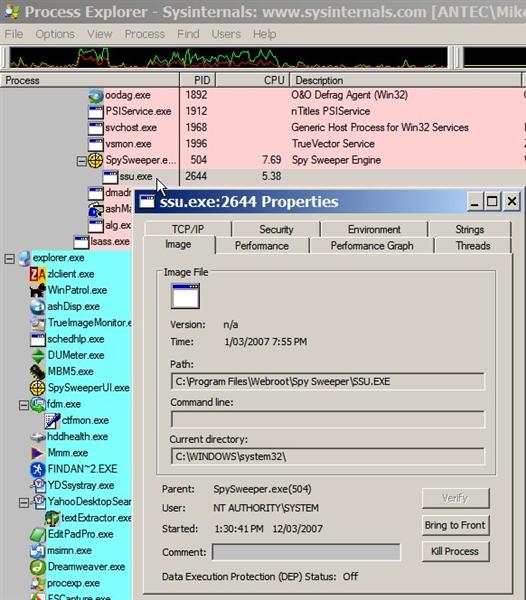Click the CPU usage history graph
Viewport: 526px width, 600px height.
click(228, 57)
